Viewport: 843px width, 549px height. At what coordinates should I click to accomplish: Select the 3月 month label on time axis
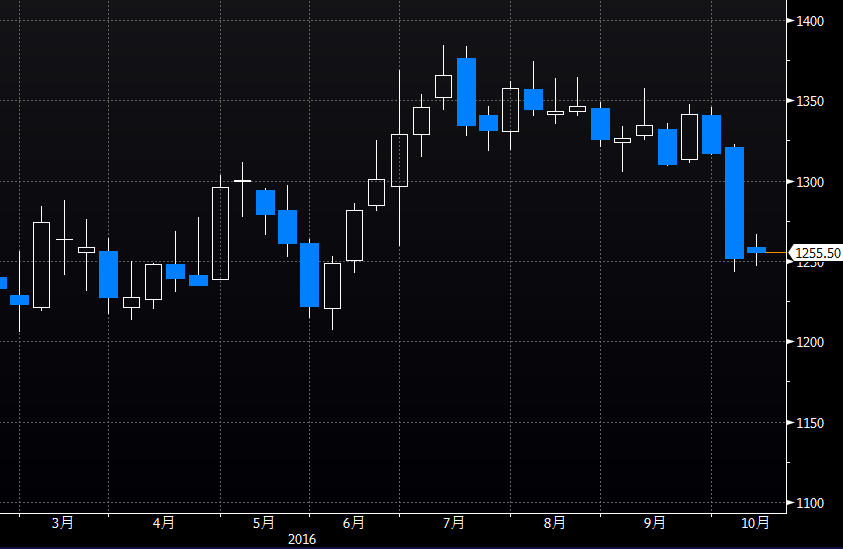[62, 522]
